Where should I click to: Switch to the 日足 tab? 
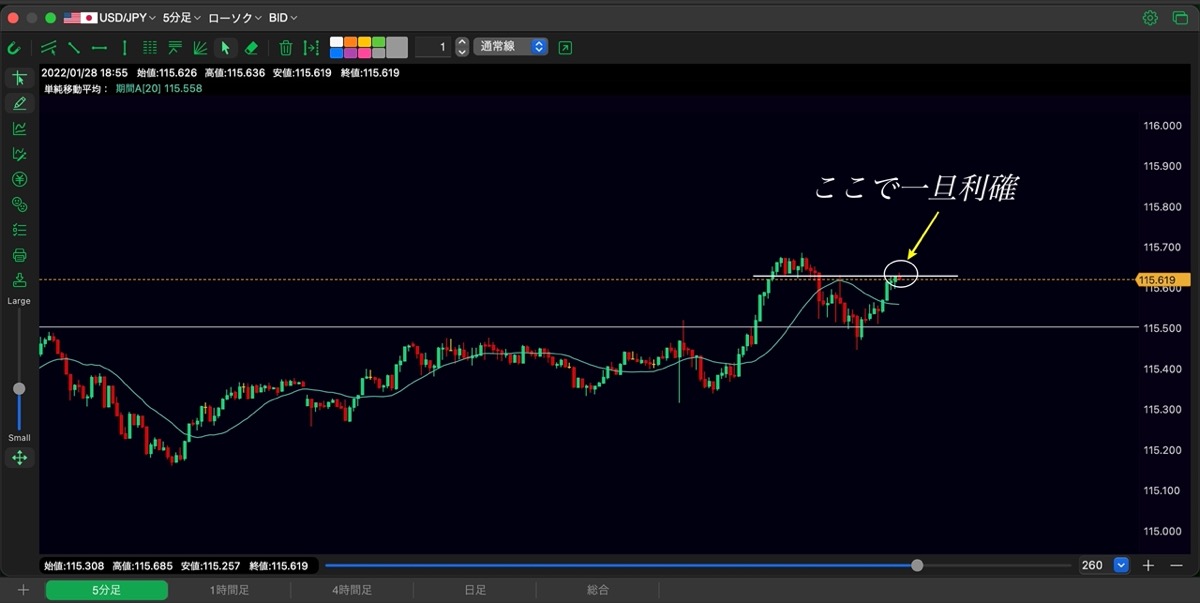(x=476, y=591)
